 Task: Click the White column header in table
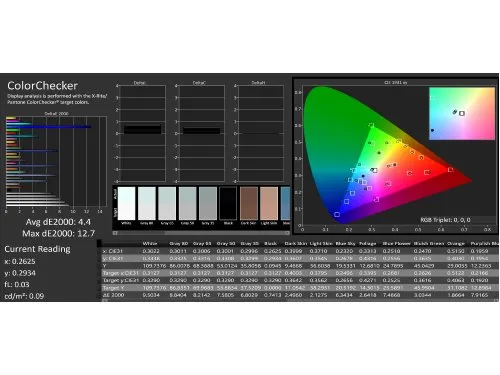(x=150, y=244)
